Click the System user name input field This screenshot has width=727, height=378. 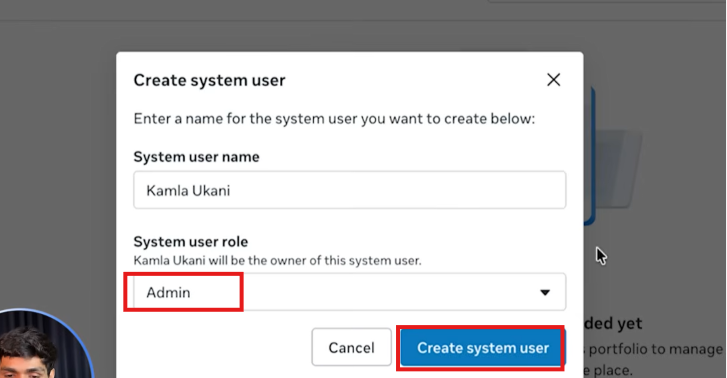[350, 190]
